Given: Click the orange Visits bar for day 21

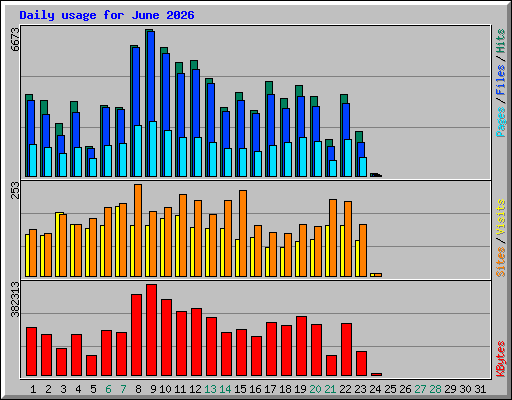Looking at the screenshot, I should [333, 238].
